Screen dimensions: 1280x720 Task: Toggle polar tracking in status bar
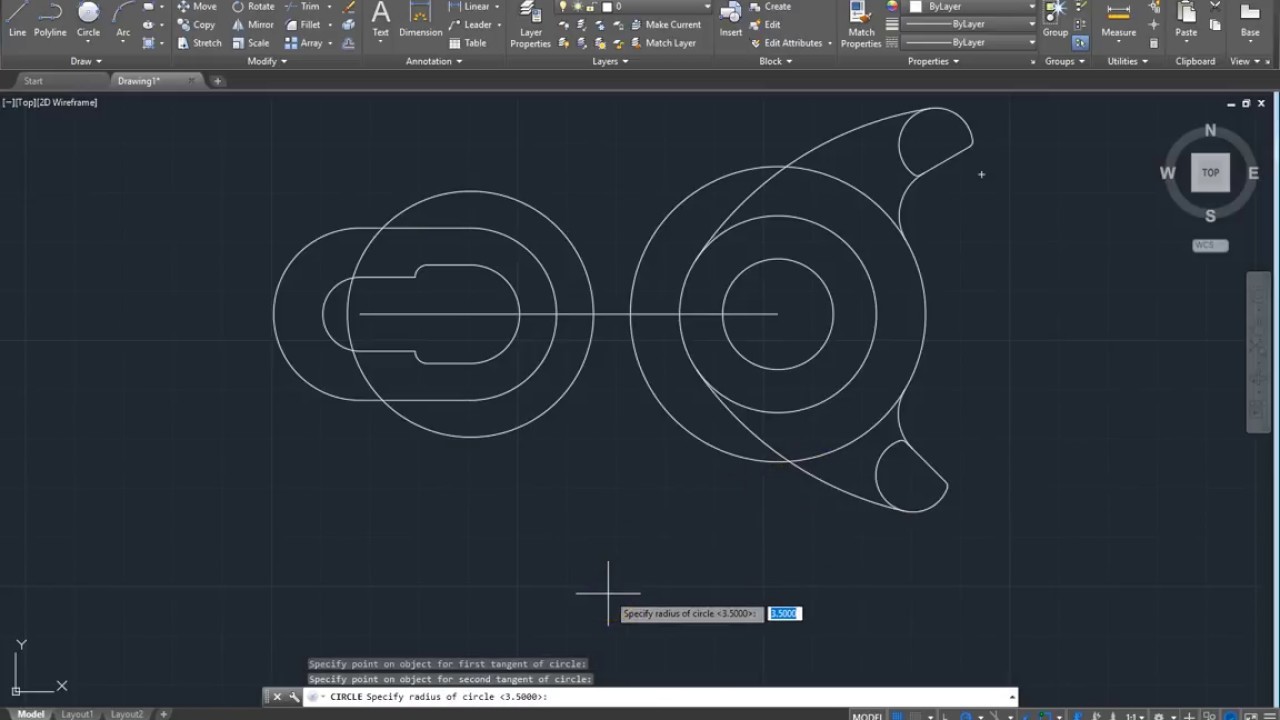pyautogui.click(x=965, y=715)
